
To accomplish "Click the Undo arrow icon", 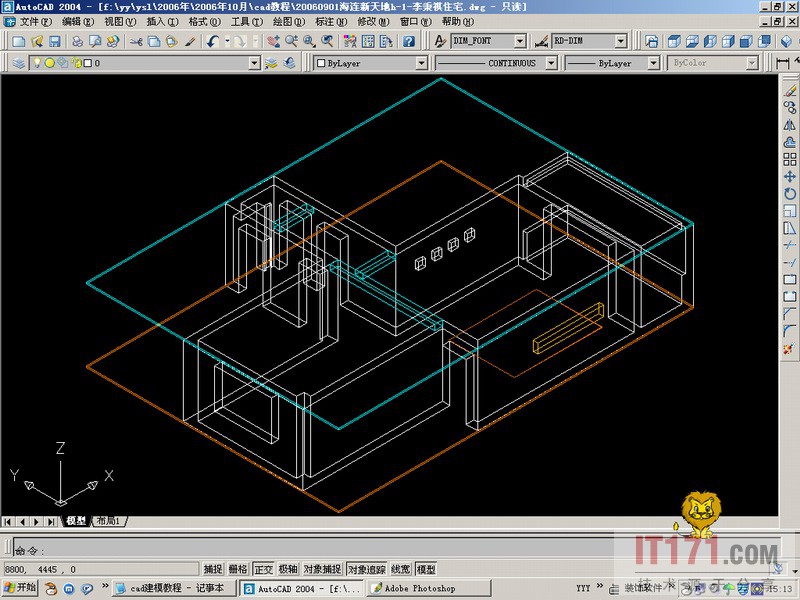I will 213,42.
